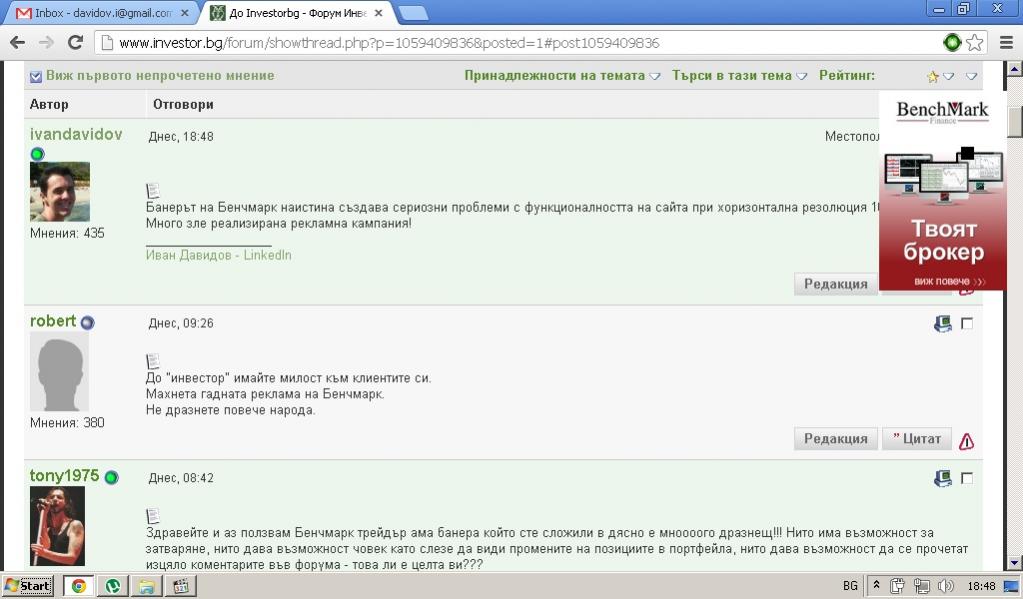Screen dimensions: 1023x599
Task: Click the computer icon on tony1975's post
Action: click(943, 478)
